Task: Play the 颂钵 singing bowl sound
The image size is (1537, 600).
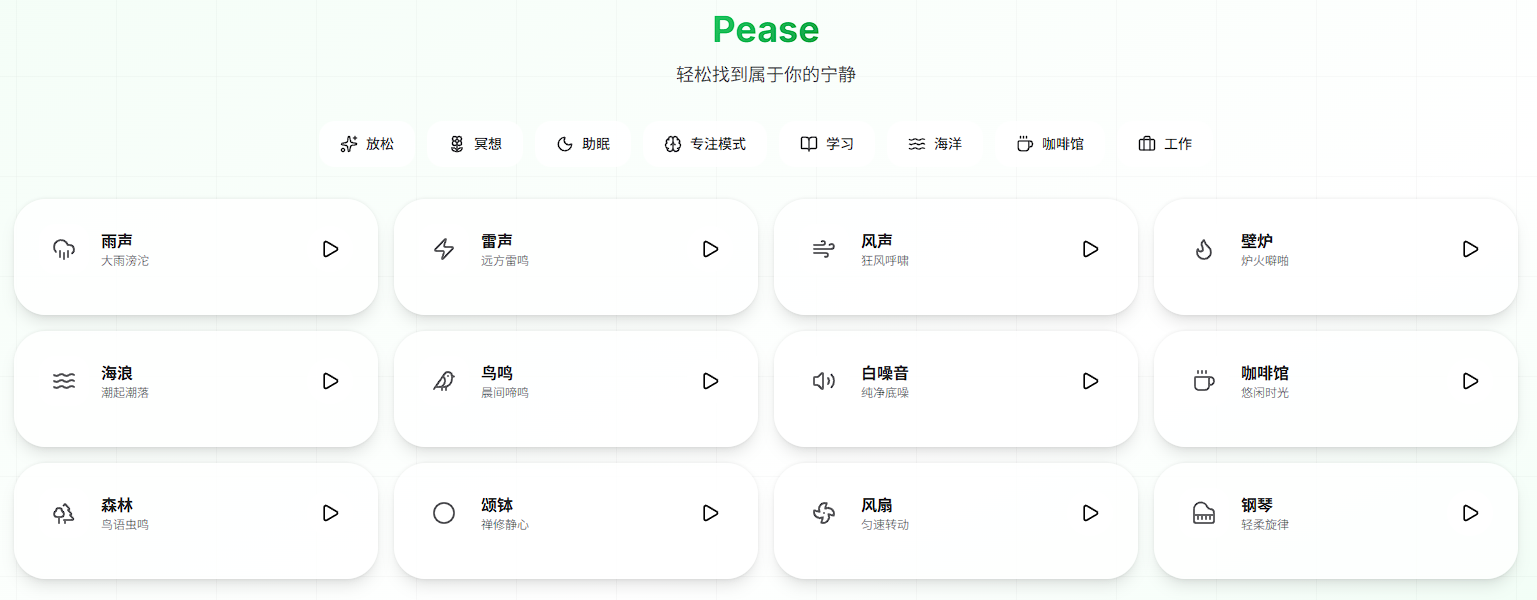Action: (711, 514)
